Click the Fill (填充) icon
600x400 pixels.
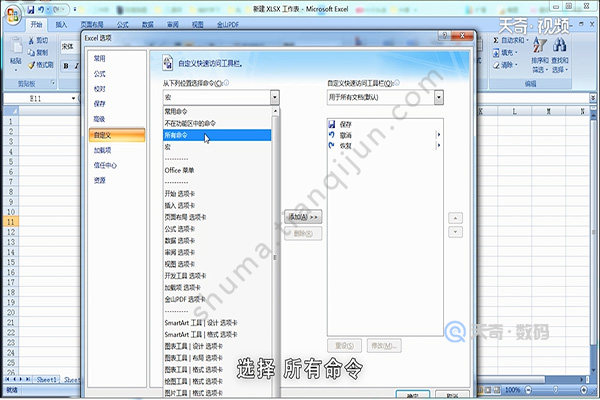coord(496,52)
